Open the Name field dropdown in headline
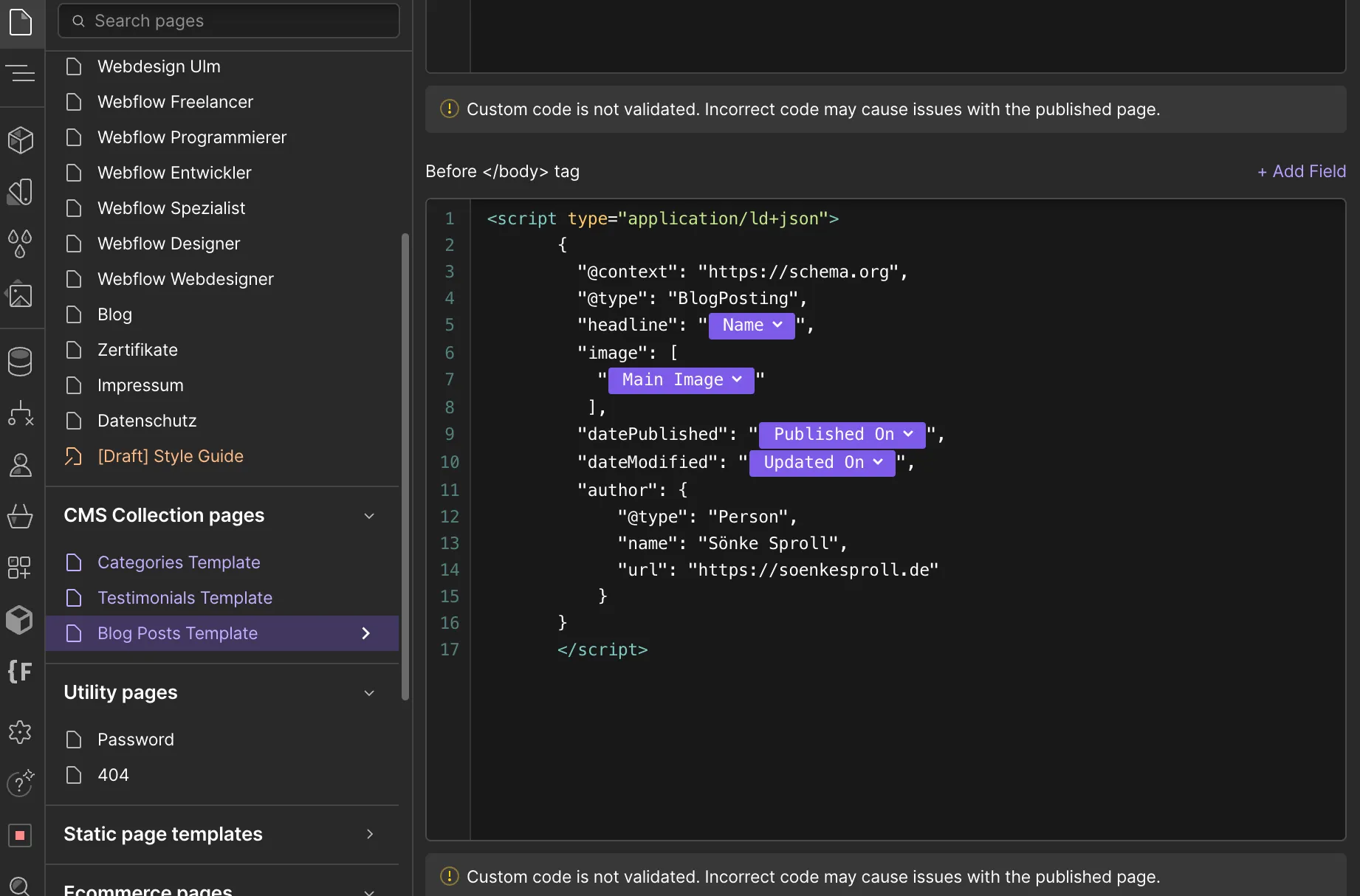This screenshot has width=1360, height=896. (x=752, y=325)
